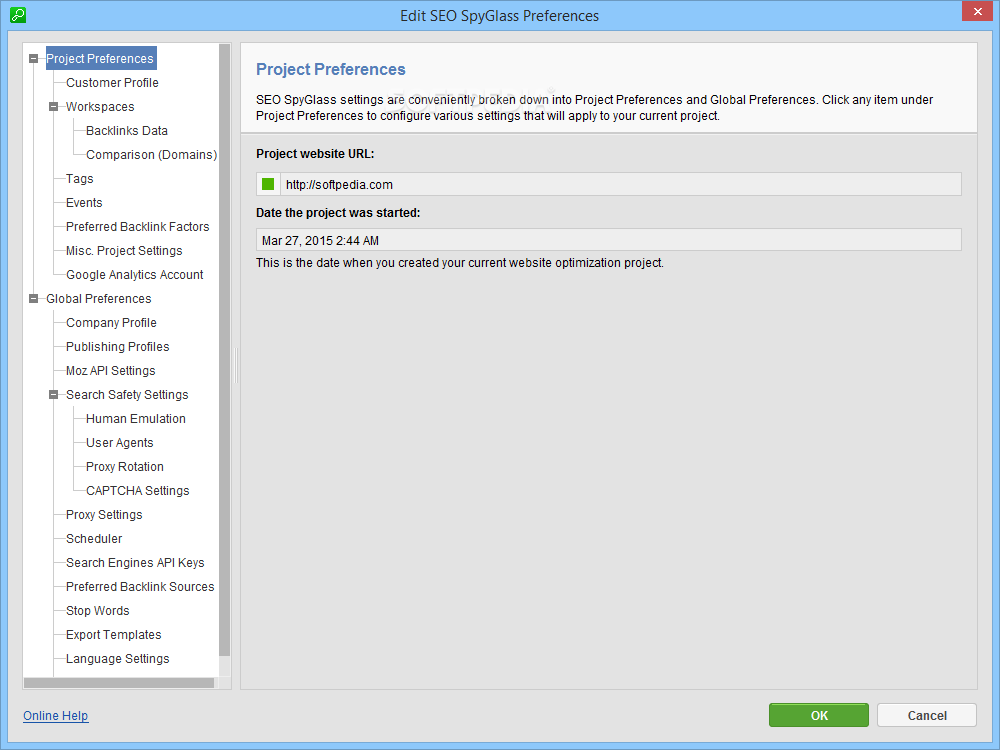Open Search Engines API Keys
The width and height of the screenshot is (1000, 750).
pyautogui.click(x=135, y=563)
